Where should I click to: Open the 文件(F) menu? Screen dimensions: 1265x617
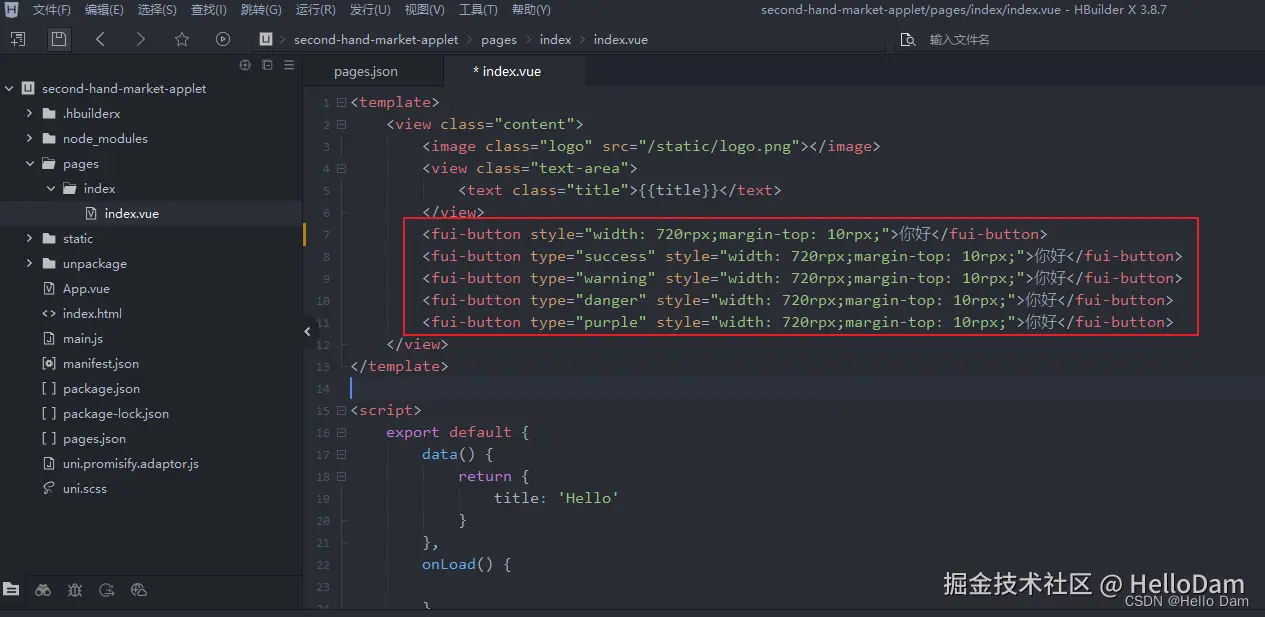point(52,10)
